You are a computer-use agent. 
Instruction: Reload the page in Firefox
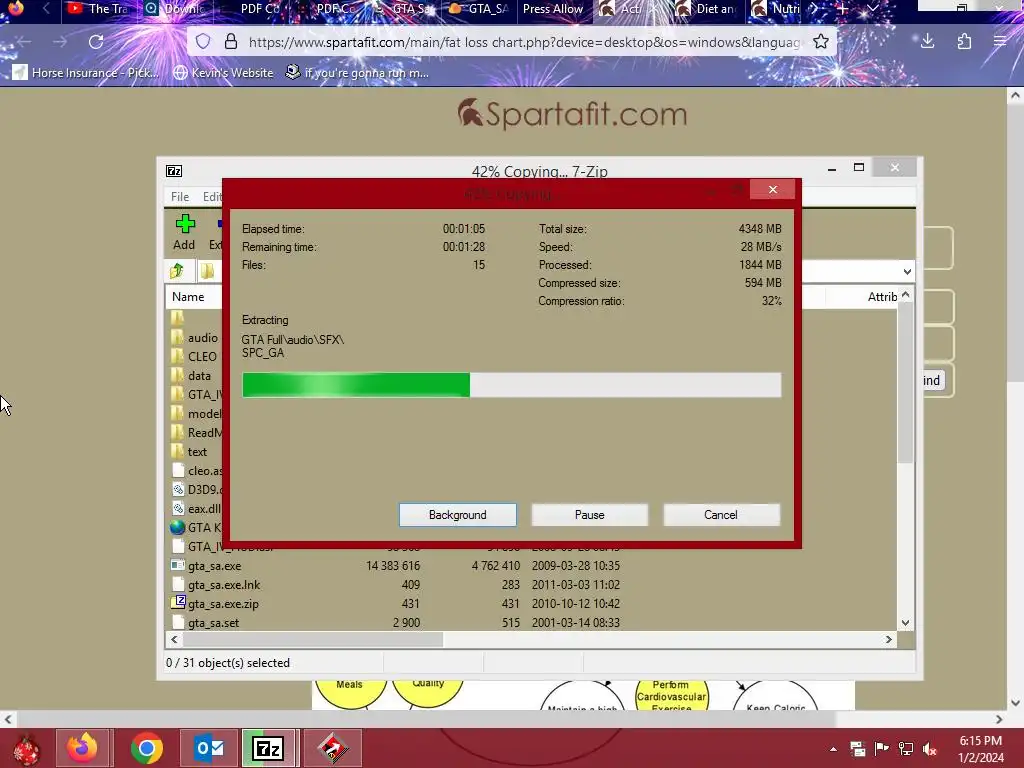(96, 42)
